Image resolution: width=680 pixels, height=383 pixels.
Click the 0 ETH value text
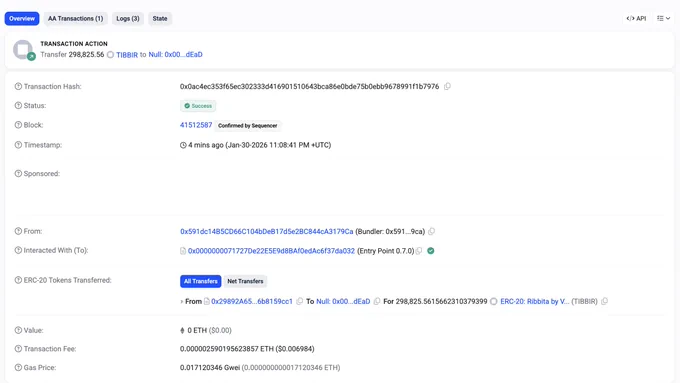pos(197,331)
